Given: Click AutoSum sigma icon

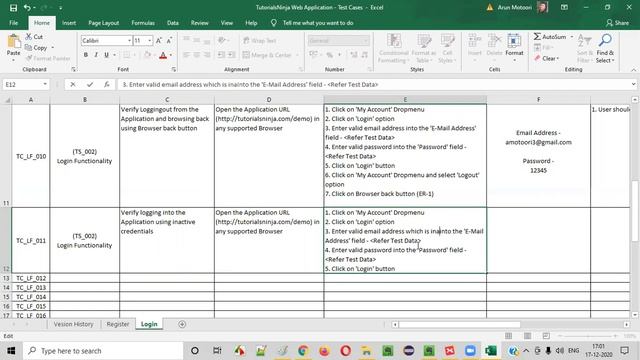Looking at the screenshot, I should click(537, 37).
